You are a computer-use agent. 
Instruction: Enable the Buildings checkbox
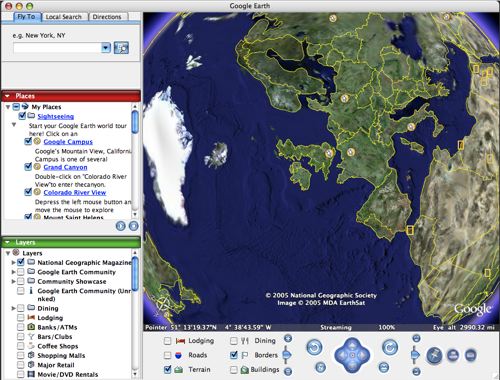coord(234,369)
